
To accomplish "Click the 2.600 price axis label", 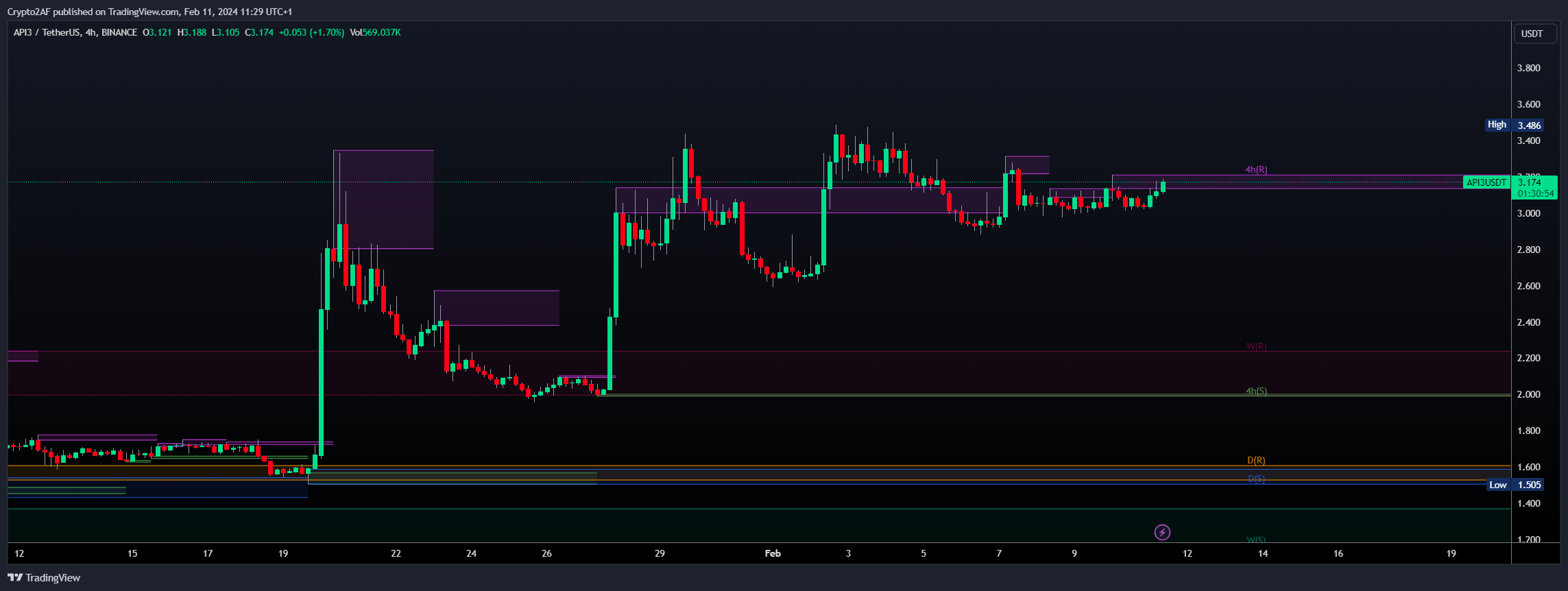I will pyautogui.click(x=1528, y=286).
